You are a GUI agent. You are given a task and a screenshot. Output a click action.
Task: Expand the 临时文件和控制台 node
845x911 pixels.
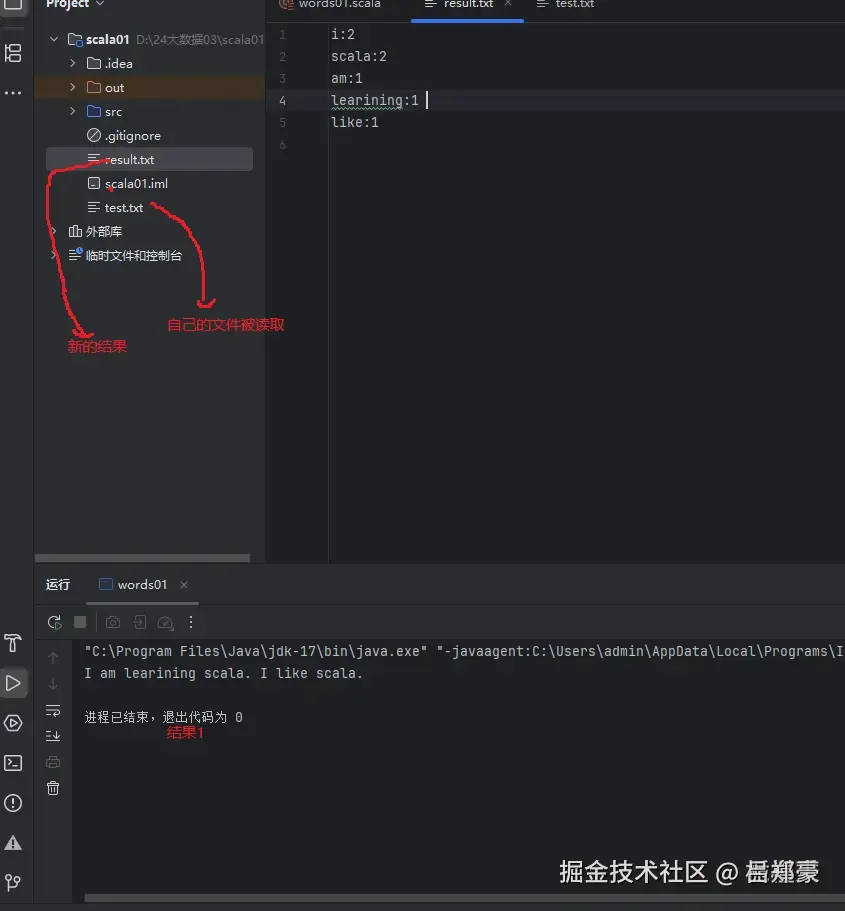(54, 255)
